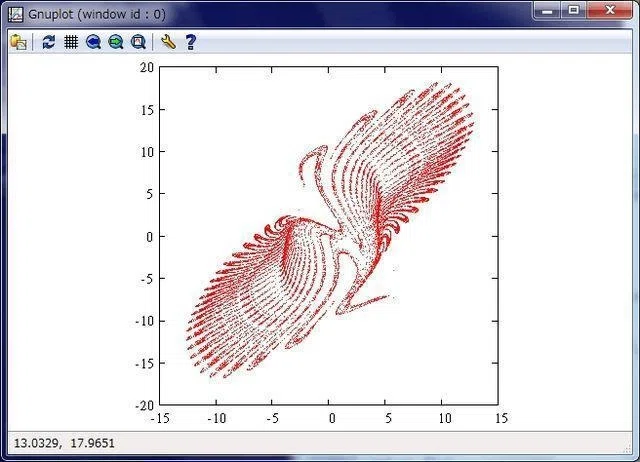This screenshot has height=462, width=640.
Task: Open the Gnuplot title bar system menu icon
Action: [x=16, y=15]
